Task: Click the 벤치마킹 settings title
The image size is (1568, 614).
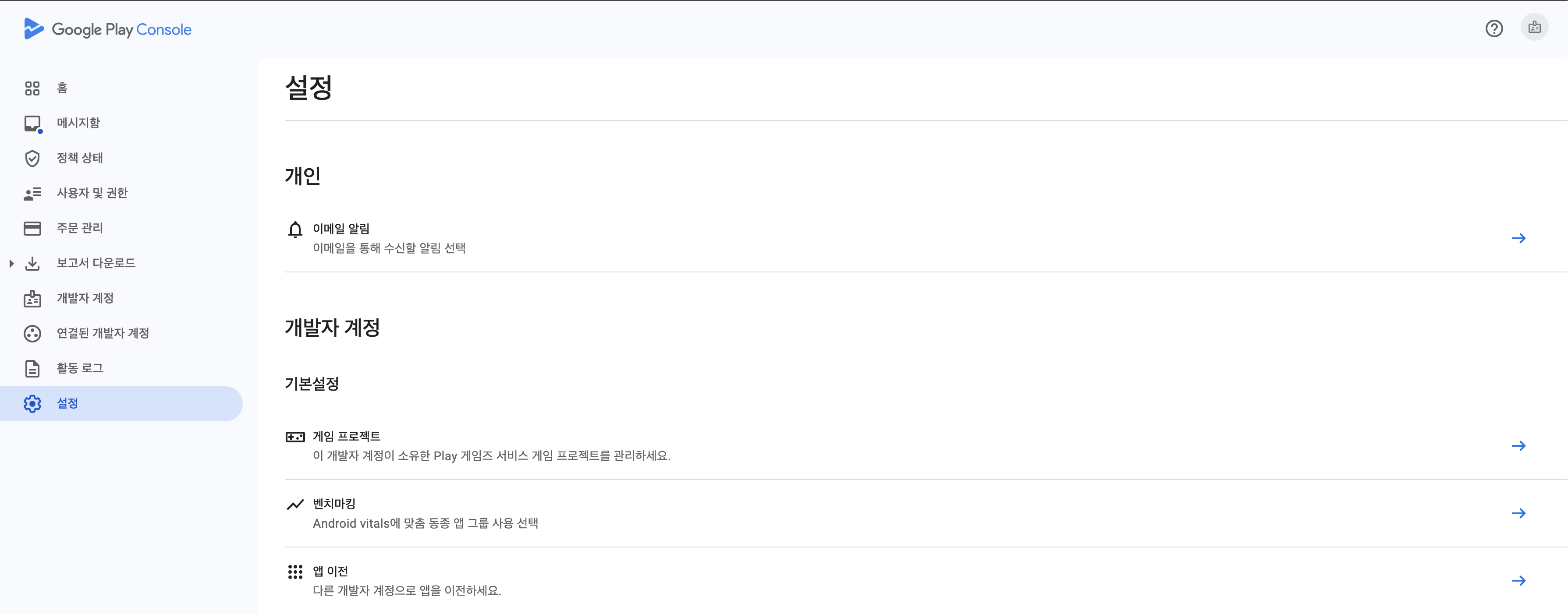Action: [333, 503]
